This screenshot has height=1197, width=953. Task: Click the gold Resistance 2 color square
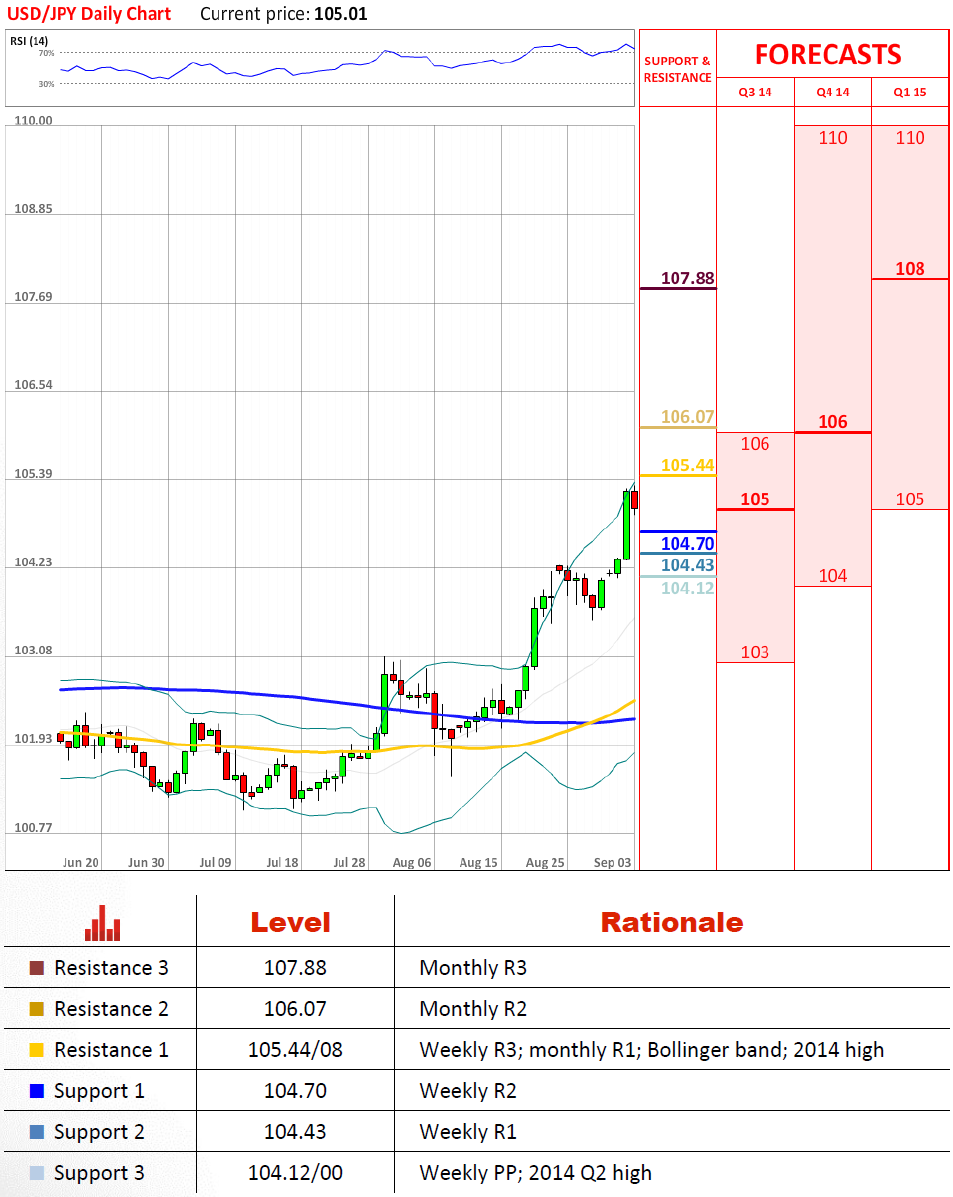click(x=37, y=1009)
